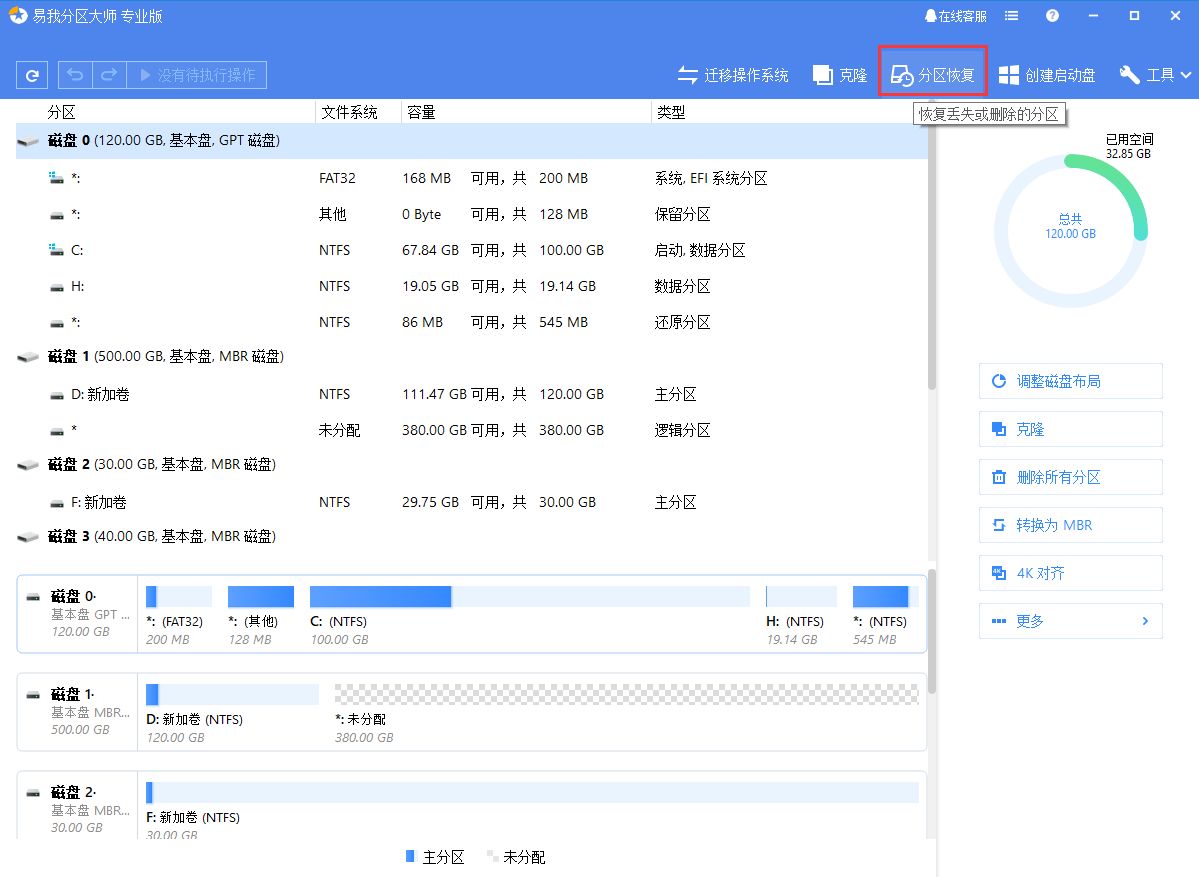Select the 128 MB 保留分区 row

click(471, 214)
